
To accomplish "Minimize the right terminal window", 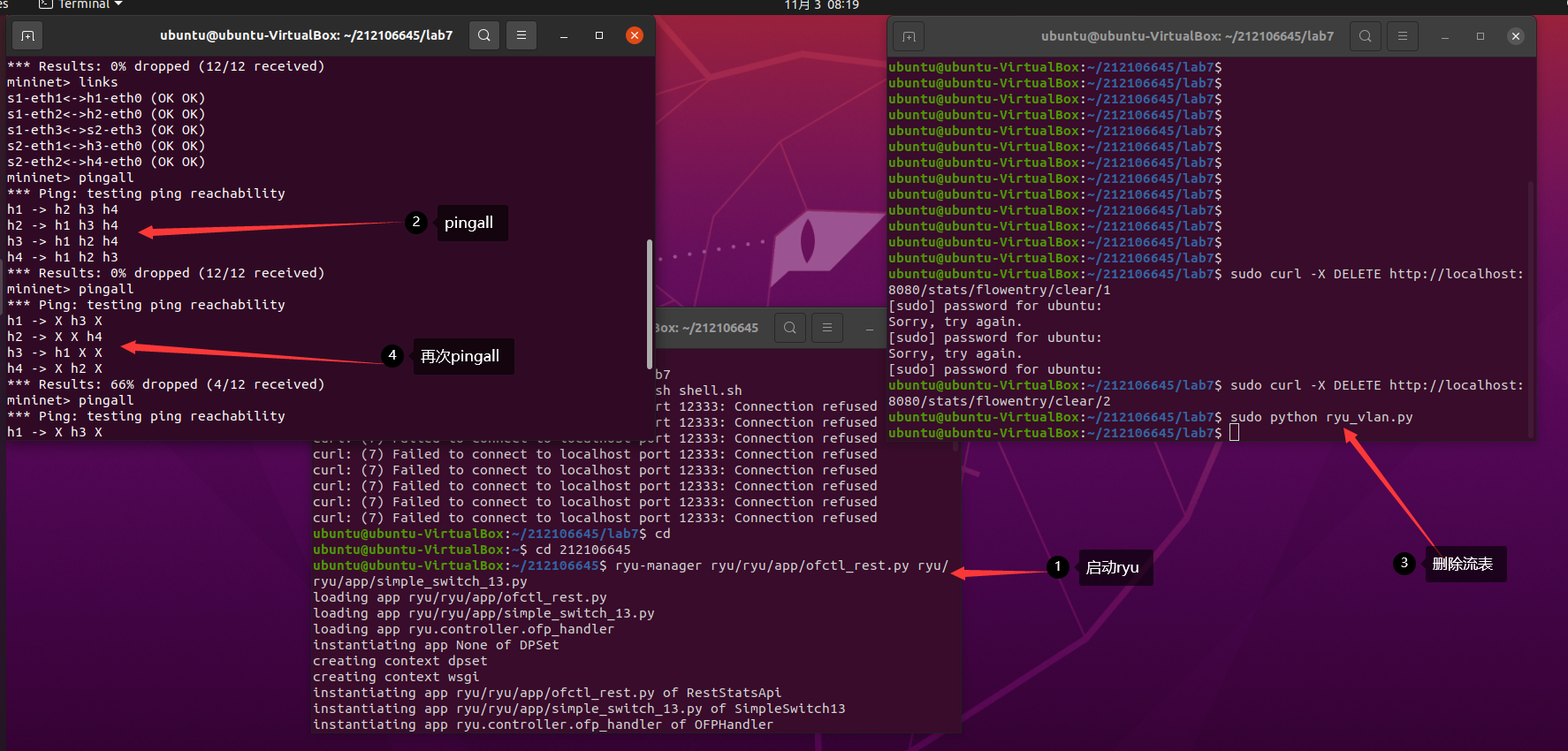I will coord(1445,37).
